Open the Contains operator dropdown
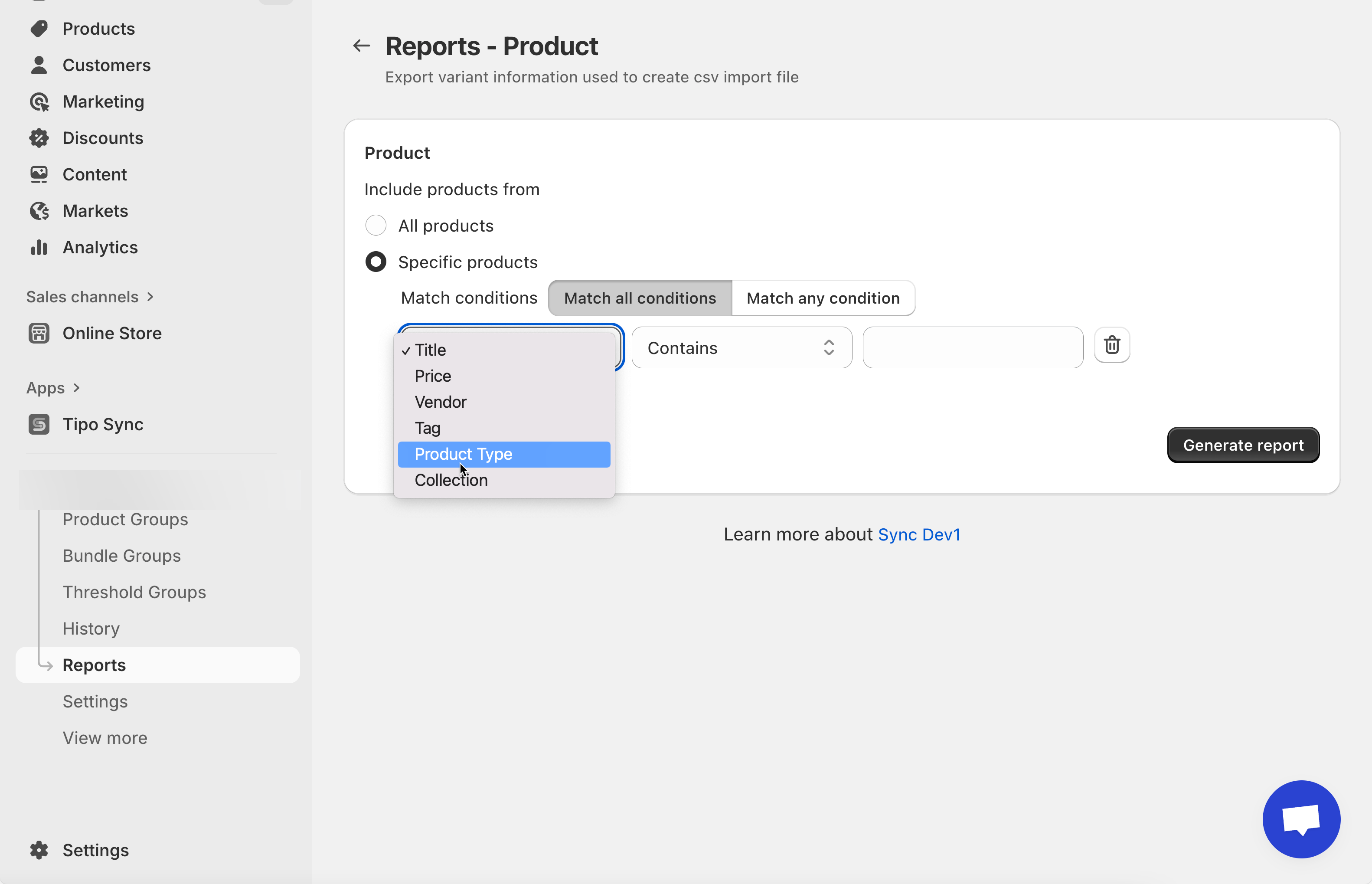The height and width of the screenshot is (884, 1372). [x=741, y=348]
